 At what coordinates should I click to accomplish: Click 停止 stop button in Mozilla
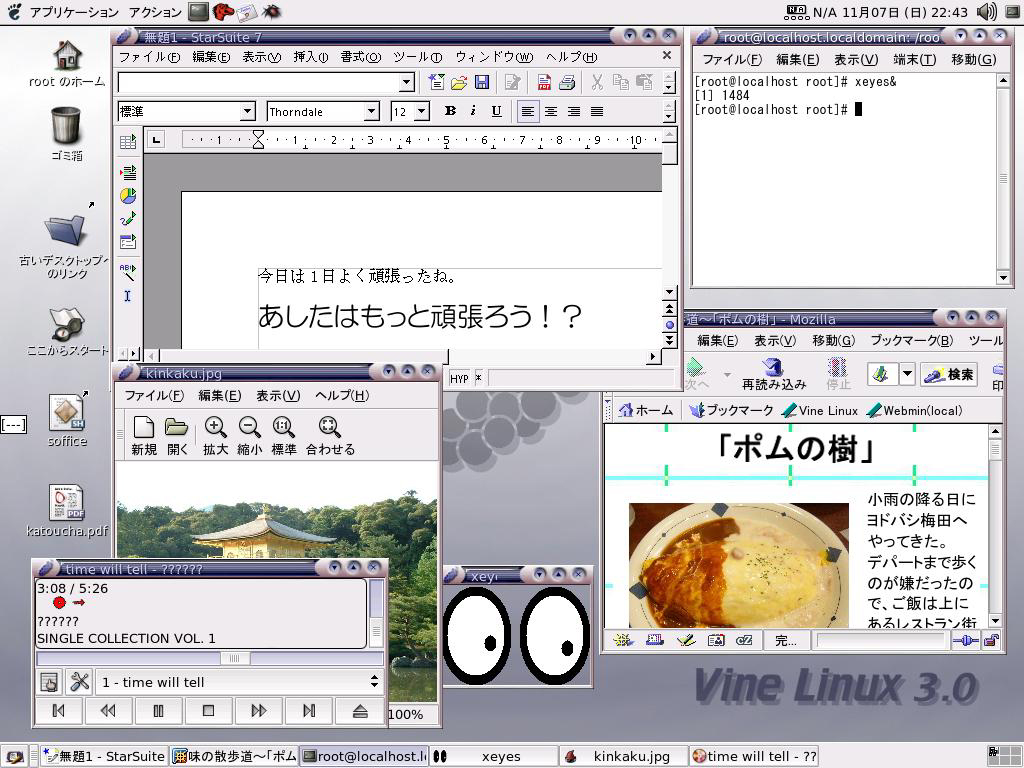pos(838,374)
